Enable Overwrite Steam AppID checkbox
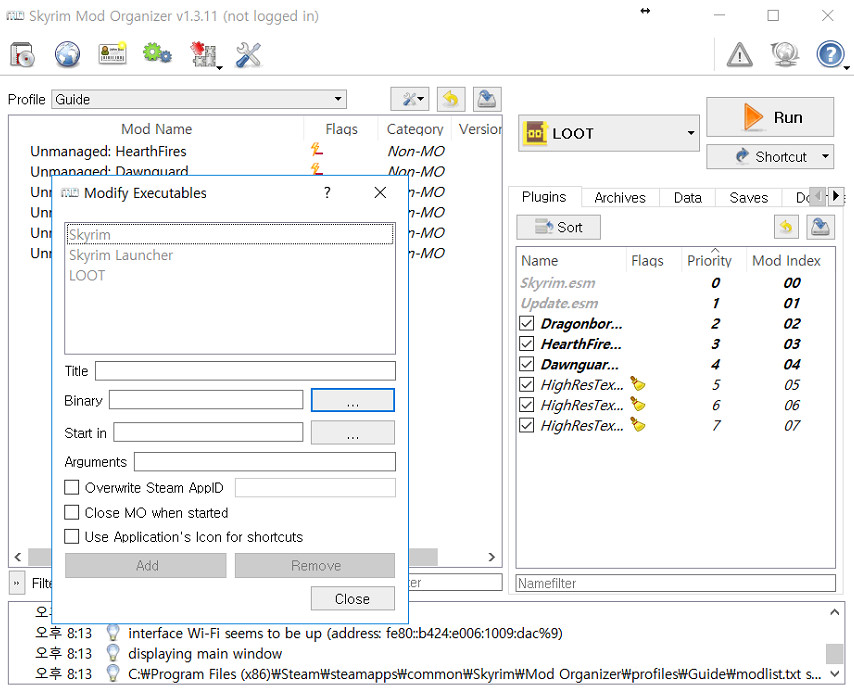 click(x=72, y=487)
